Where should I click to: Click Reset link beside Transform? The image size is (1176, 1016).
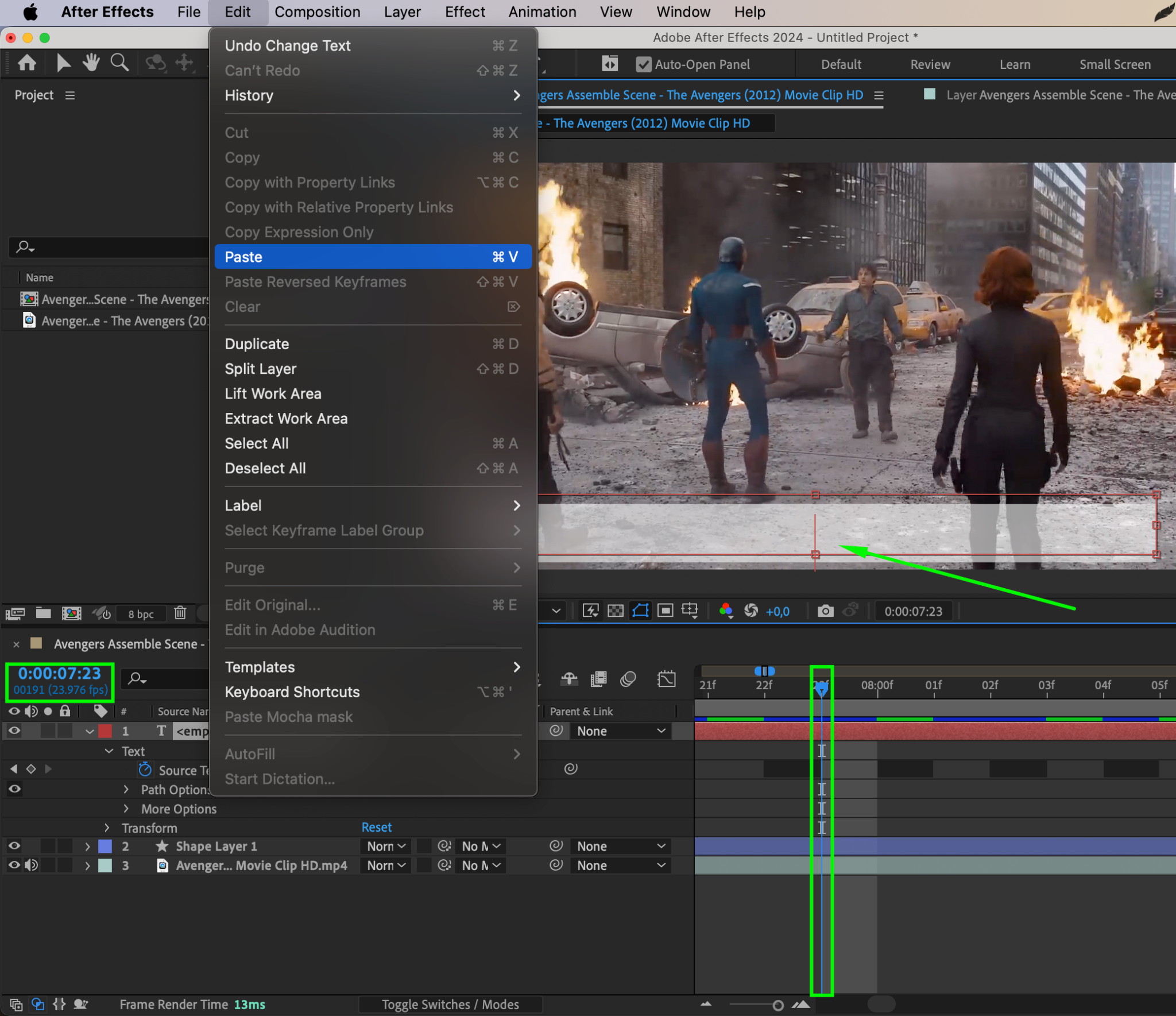[376, 827]
